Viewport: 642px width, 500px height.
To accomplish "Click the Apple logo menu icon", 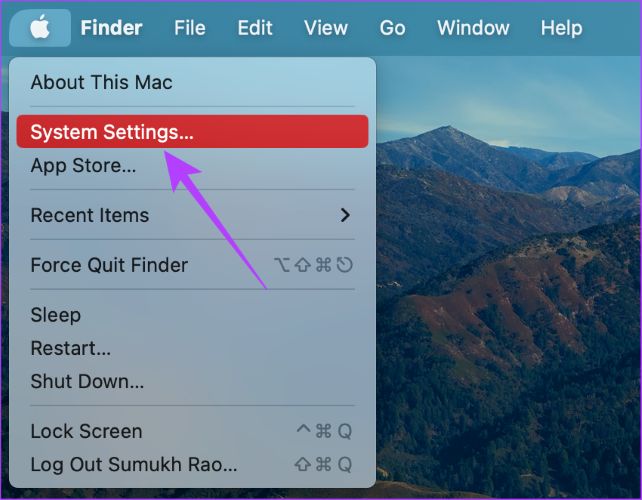I will pyautogui.click(x=40, y=27).
